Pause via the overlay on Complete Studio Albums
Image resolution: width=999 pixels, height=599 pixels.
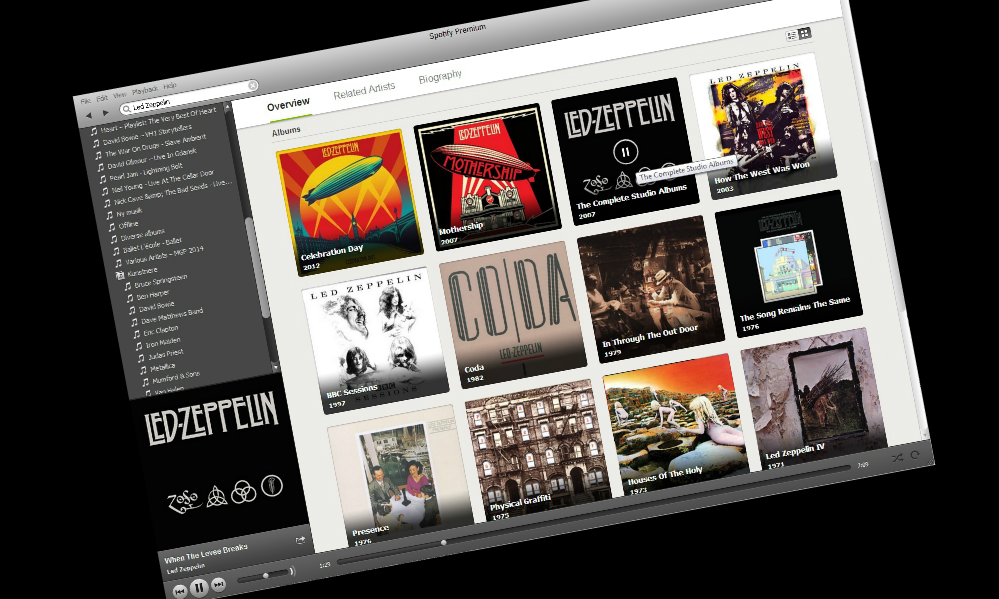(624, 152)
